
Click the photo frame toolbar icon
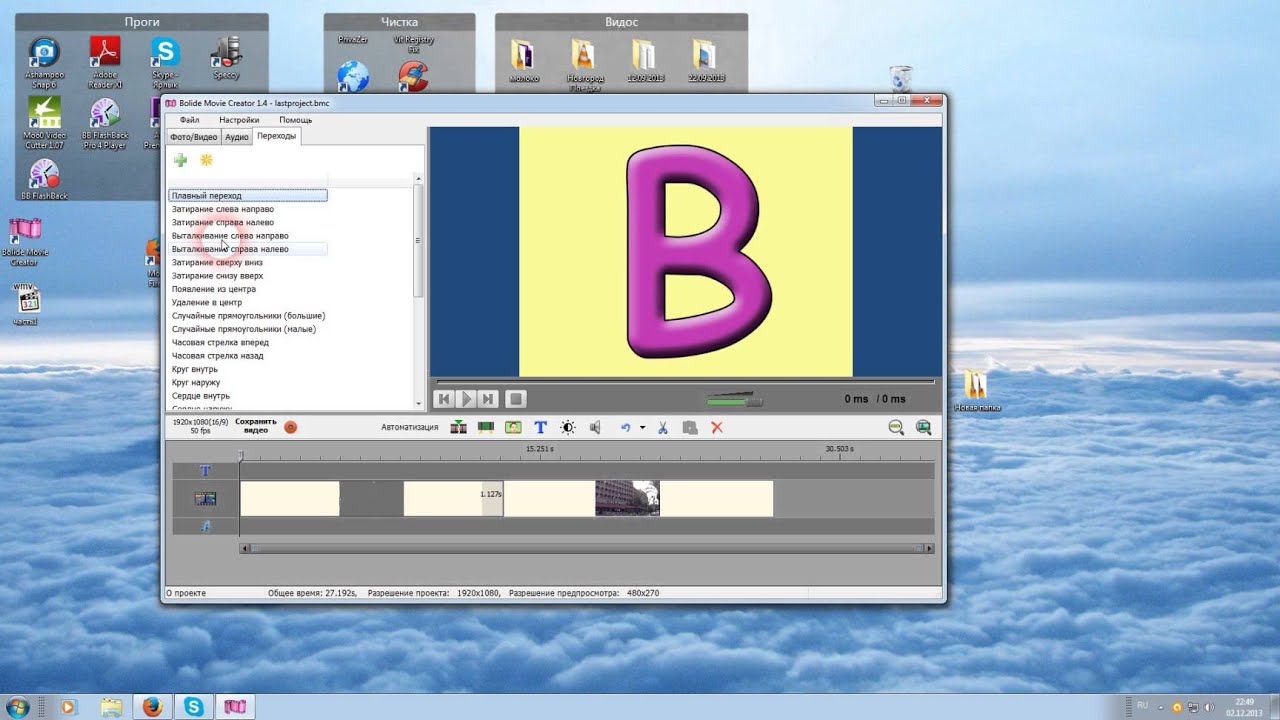[x=513, y=427]
